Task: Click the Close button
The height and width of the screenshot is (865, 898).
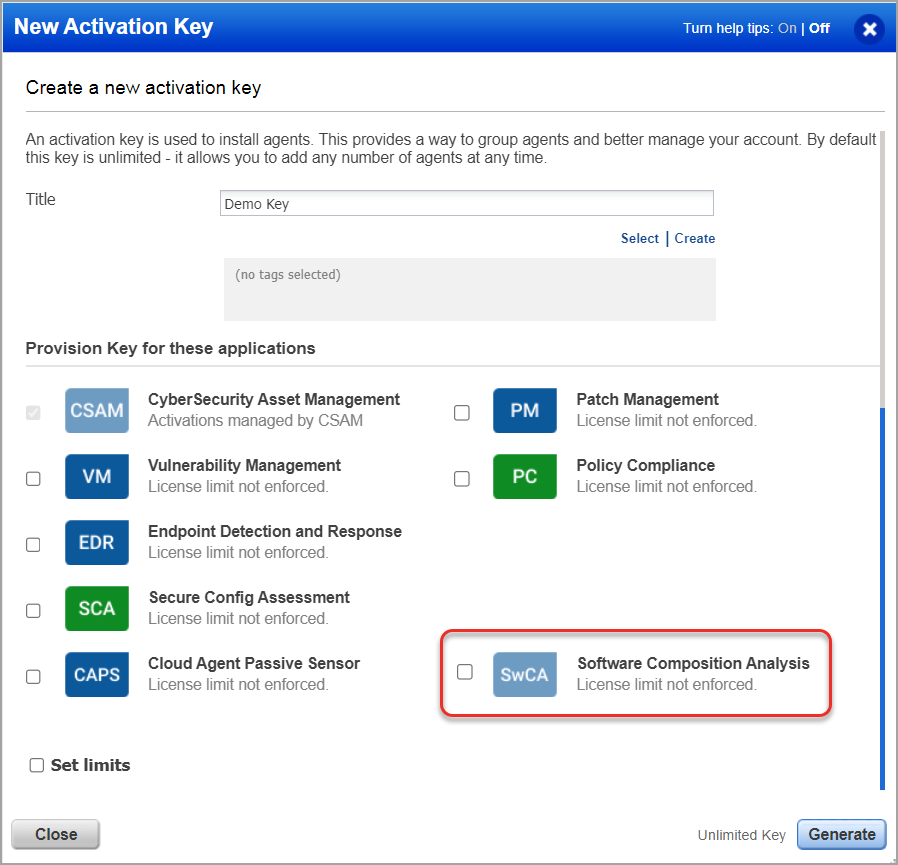Action: click(x=56, y=834)
